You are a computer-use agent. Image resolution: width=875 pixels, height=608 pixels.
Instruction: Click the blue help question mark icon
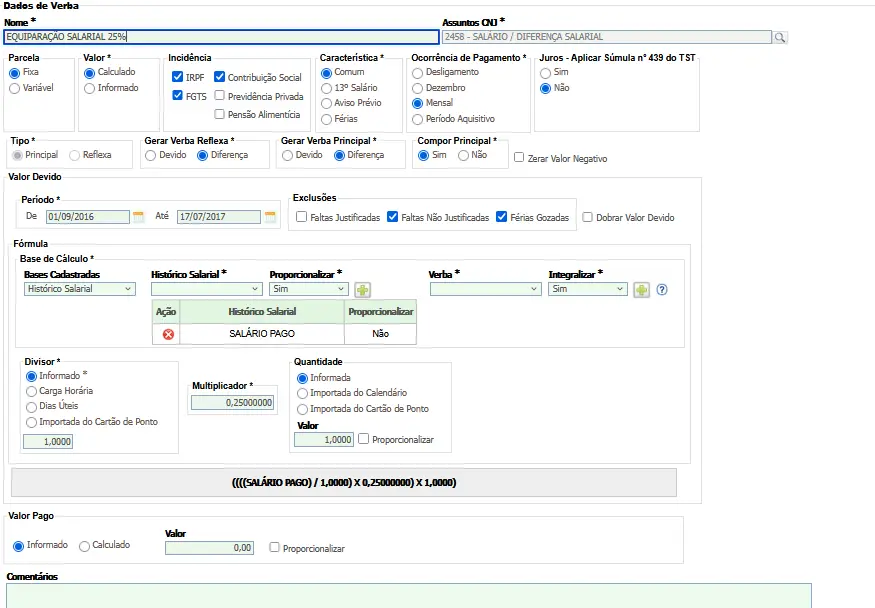661,289
